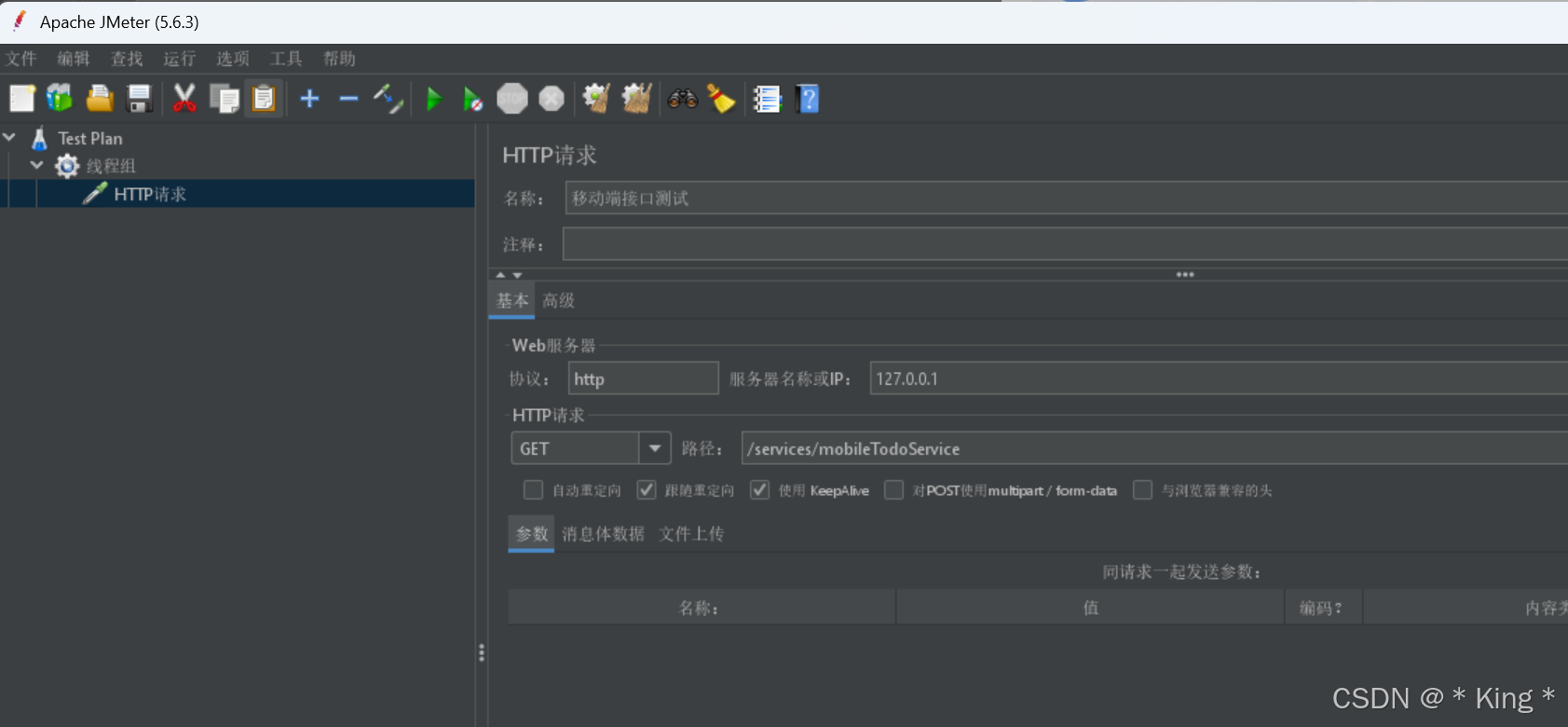Enable 自动重定向 checkbox
Viewport: 1568px width, 727px height.
pyautogui.click(x=533, y=489)
